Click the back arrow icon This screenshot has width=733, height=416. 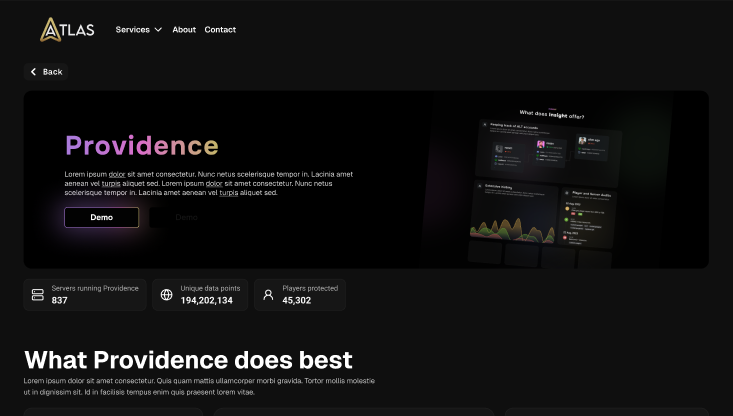coord(33,72)
